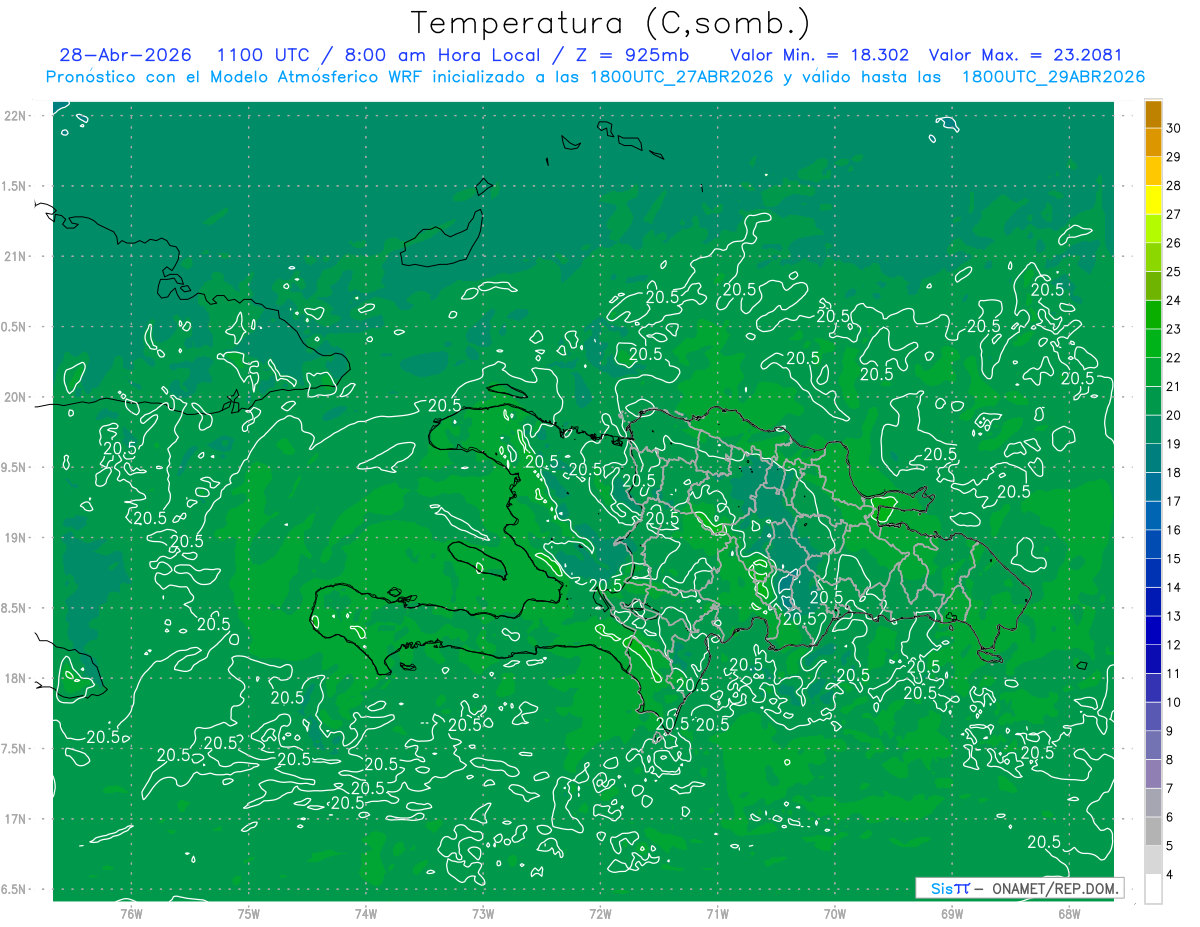Click the Temperatura (C,somb.) title
The image size is (1200, 927).
[x=611, y=22]
